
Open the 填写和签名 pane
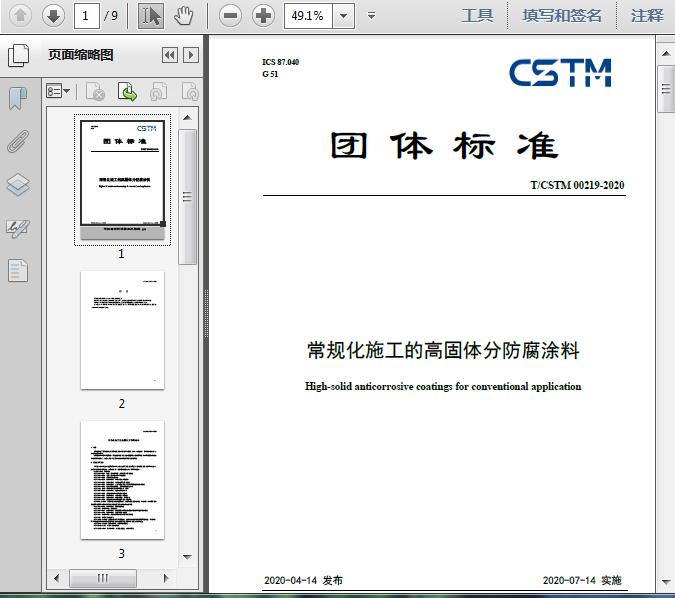[x=562, y=15]
